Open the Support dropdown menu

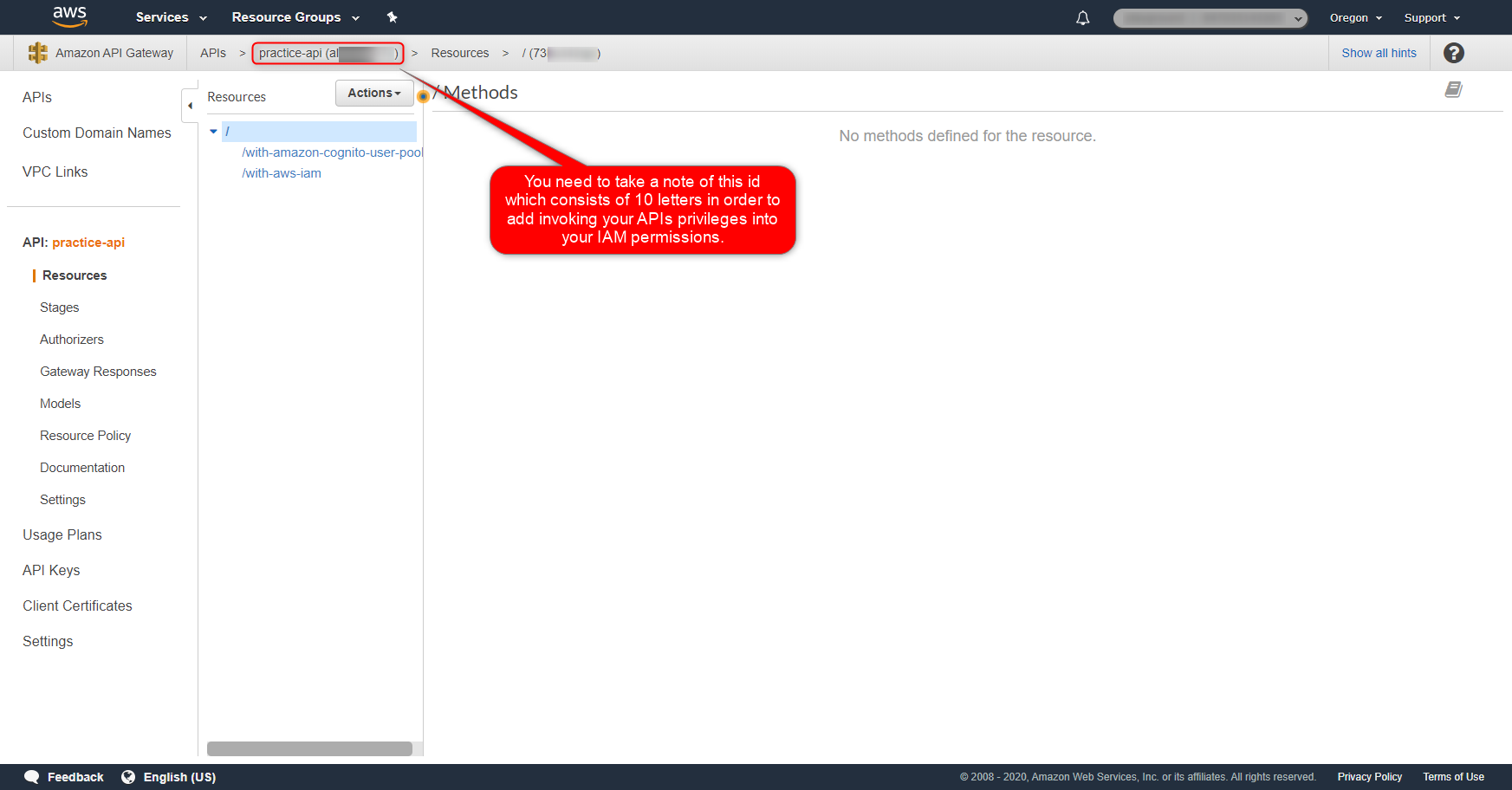point(1432,17)
